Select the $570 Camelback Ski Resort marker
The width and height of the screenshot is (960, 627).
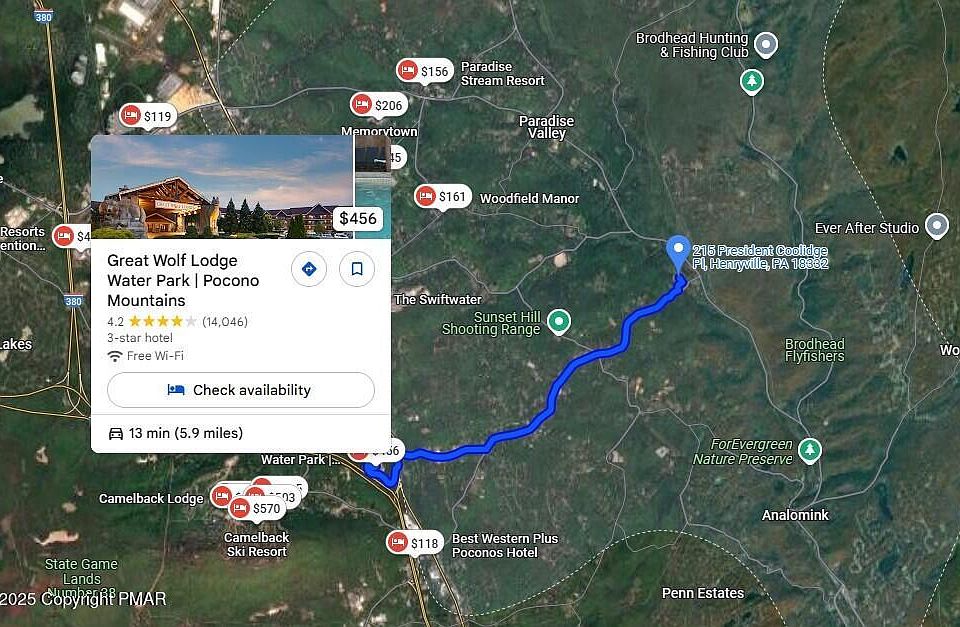coord(257,508)
